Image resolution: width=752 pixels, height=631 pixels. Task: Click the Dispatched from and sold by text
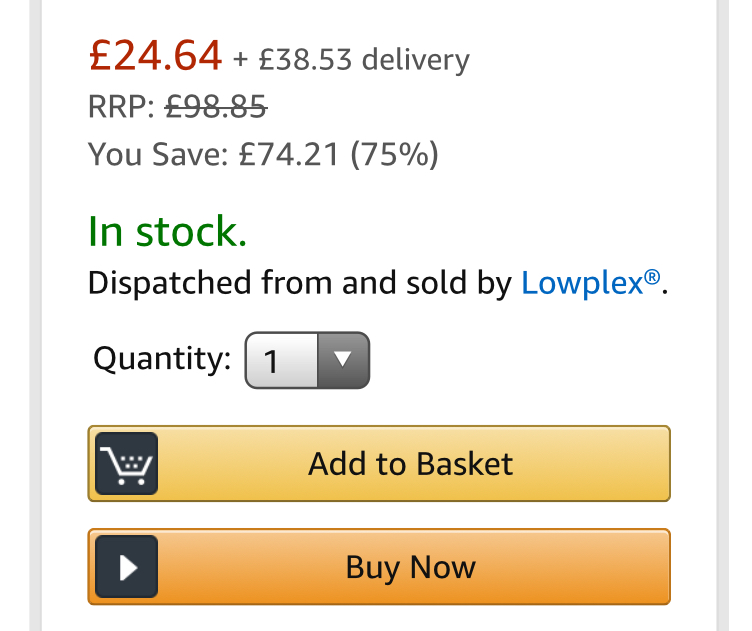(x=300, y=283)
